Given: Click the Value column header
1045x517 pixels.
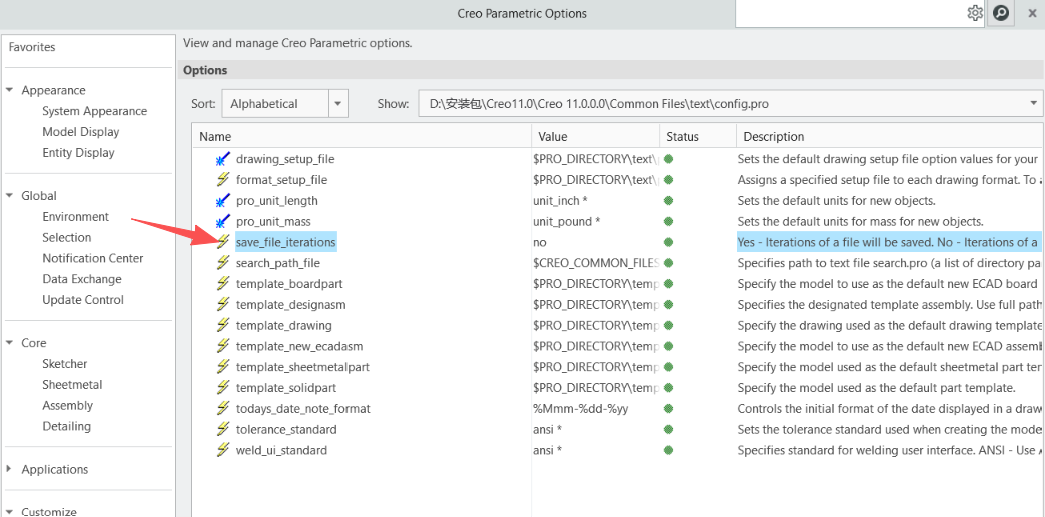Looking at the screenshot, I should [595, 137].
